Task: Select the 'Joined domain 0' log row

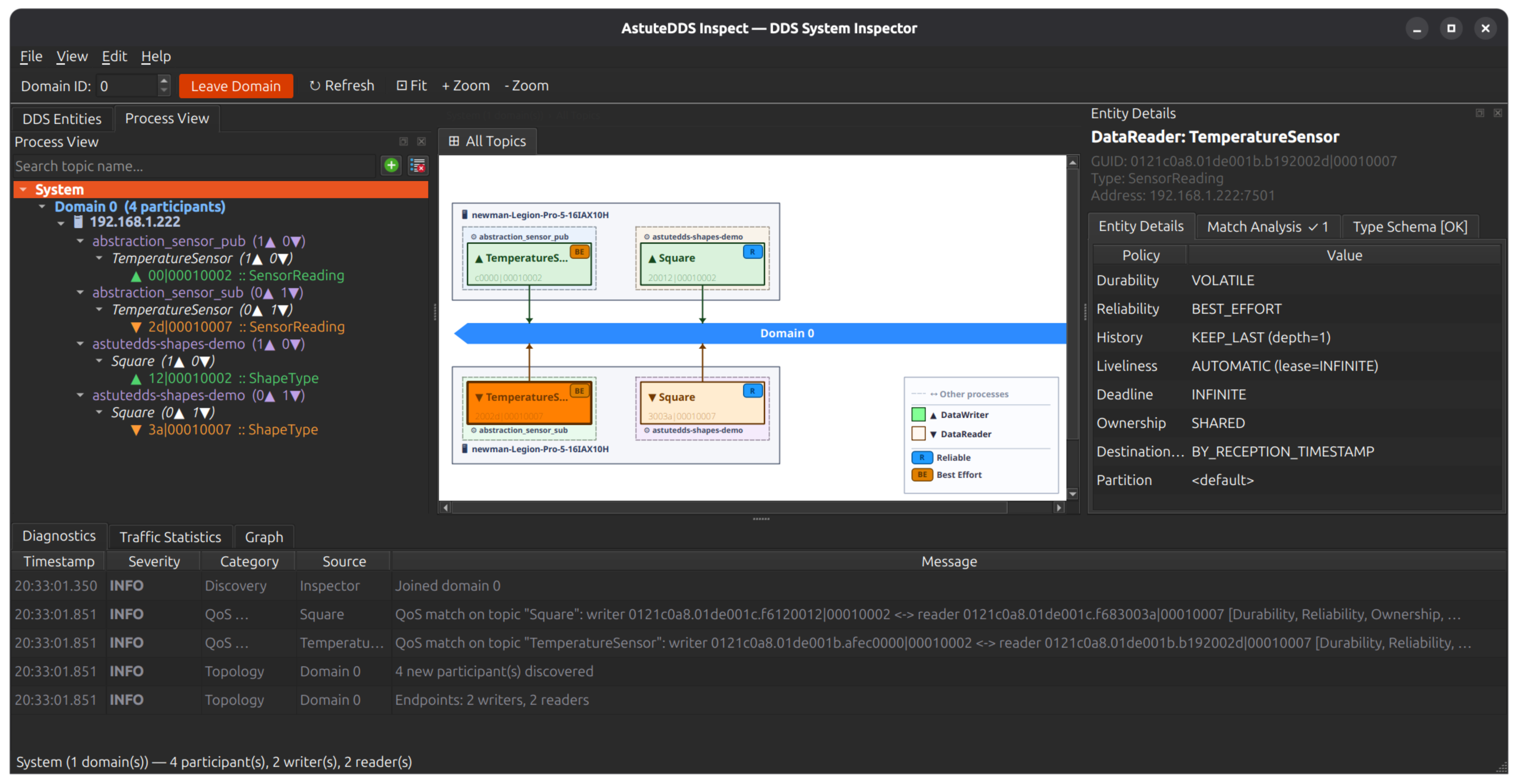Action: tap(759, 586)
